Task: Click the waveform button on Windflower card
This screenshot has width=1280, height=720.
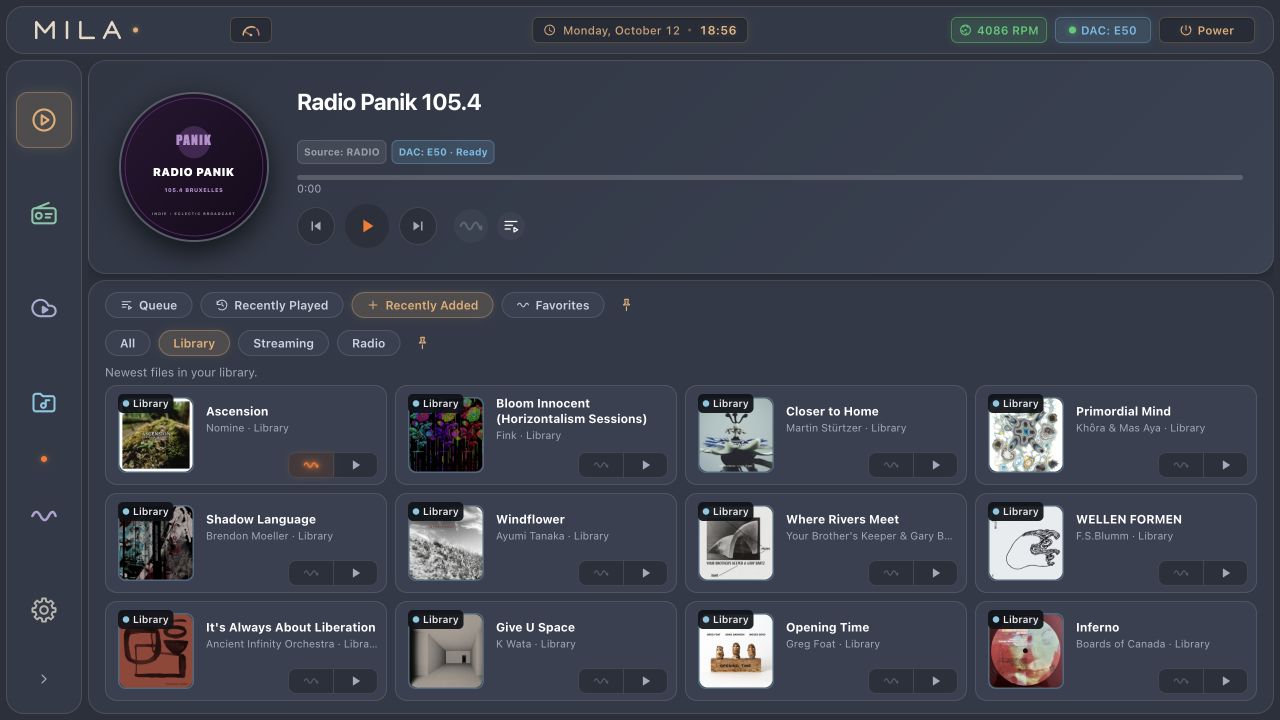Action: 601,573
